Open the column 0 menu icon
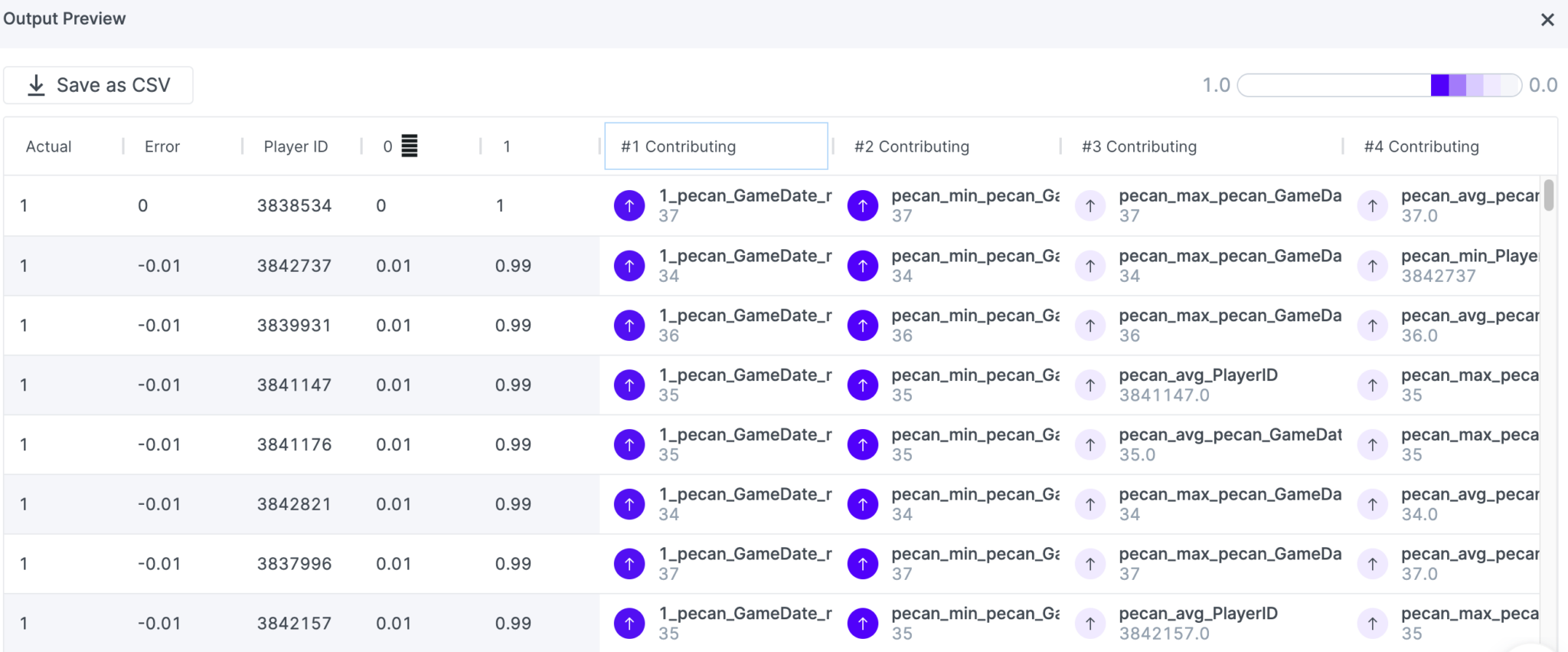 [410, 146]
